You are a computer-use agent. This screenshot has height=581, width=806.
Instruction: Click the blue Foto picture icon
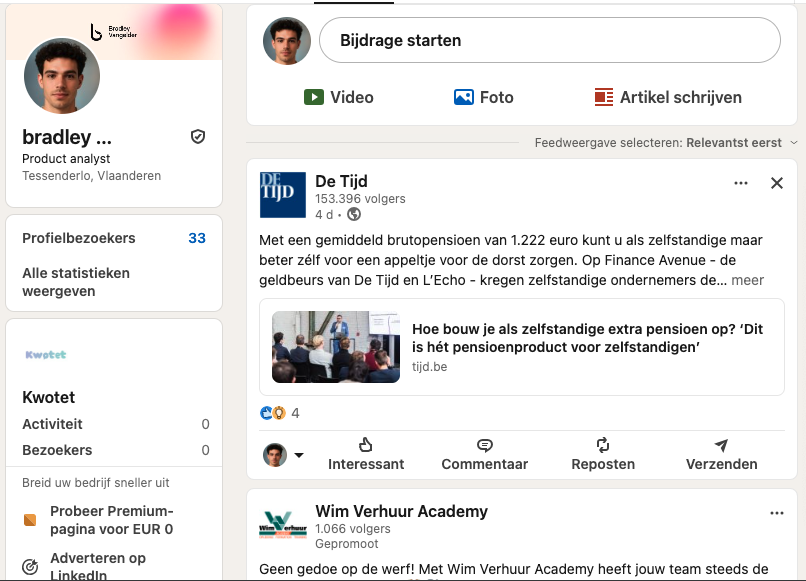(464, 97)
